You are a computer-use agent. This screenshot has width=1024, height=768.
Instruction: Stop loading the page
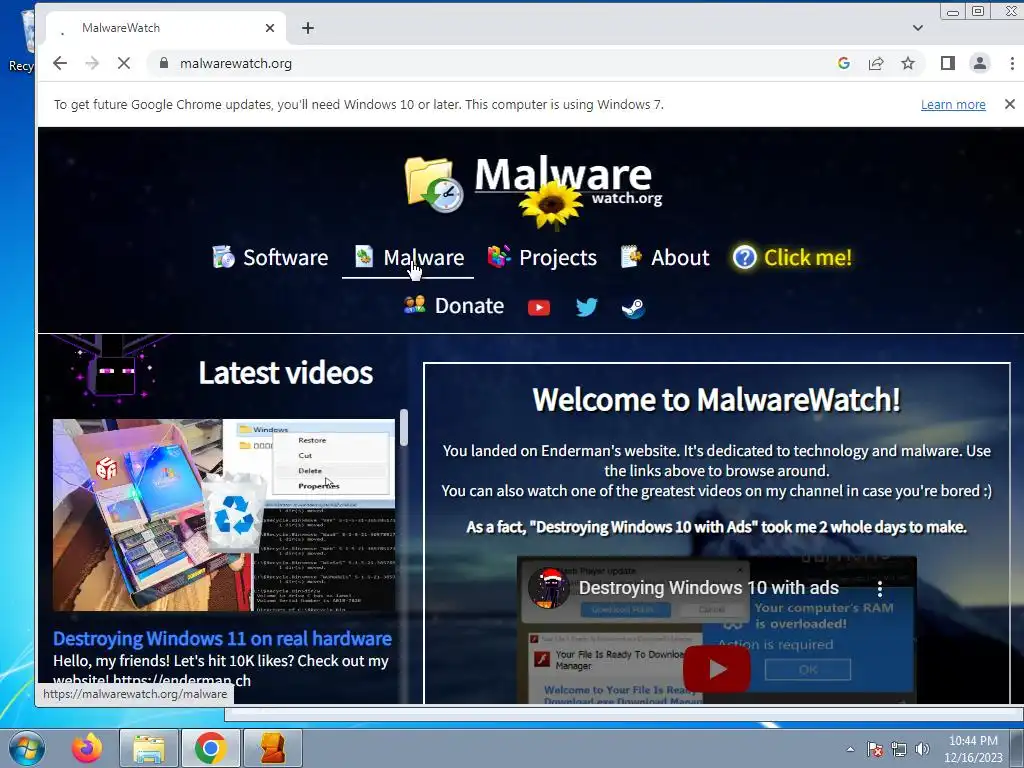coord(123,63)
